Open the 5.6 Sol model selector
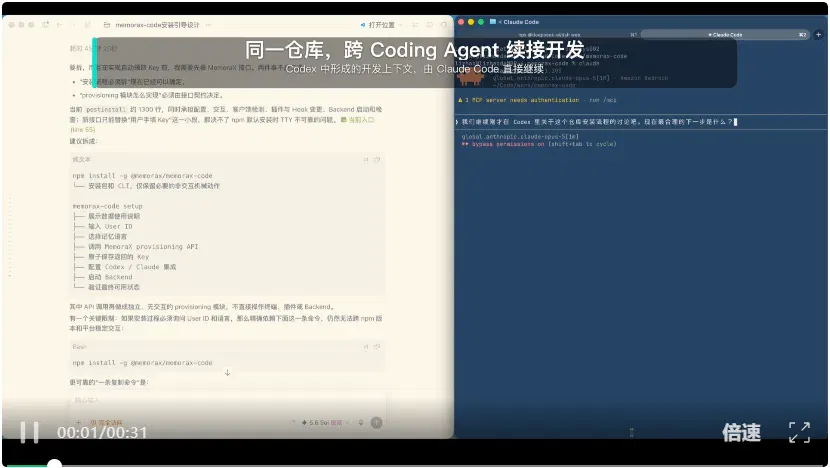 pos(324,422)
